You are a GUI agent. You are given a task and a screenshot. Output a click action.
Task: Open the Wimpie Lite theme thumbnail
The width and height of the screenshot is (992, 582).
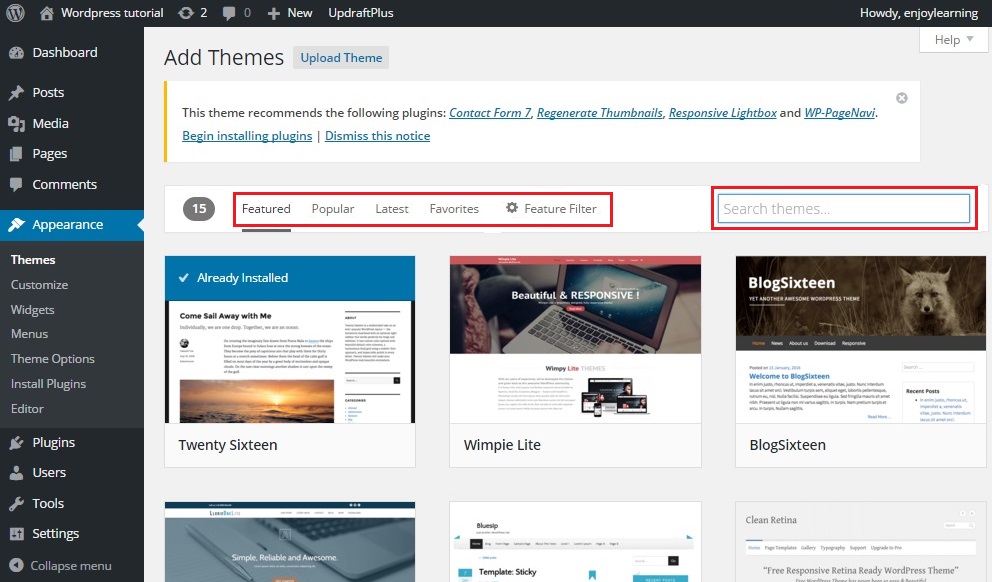pos(575,340)
